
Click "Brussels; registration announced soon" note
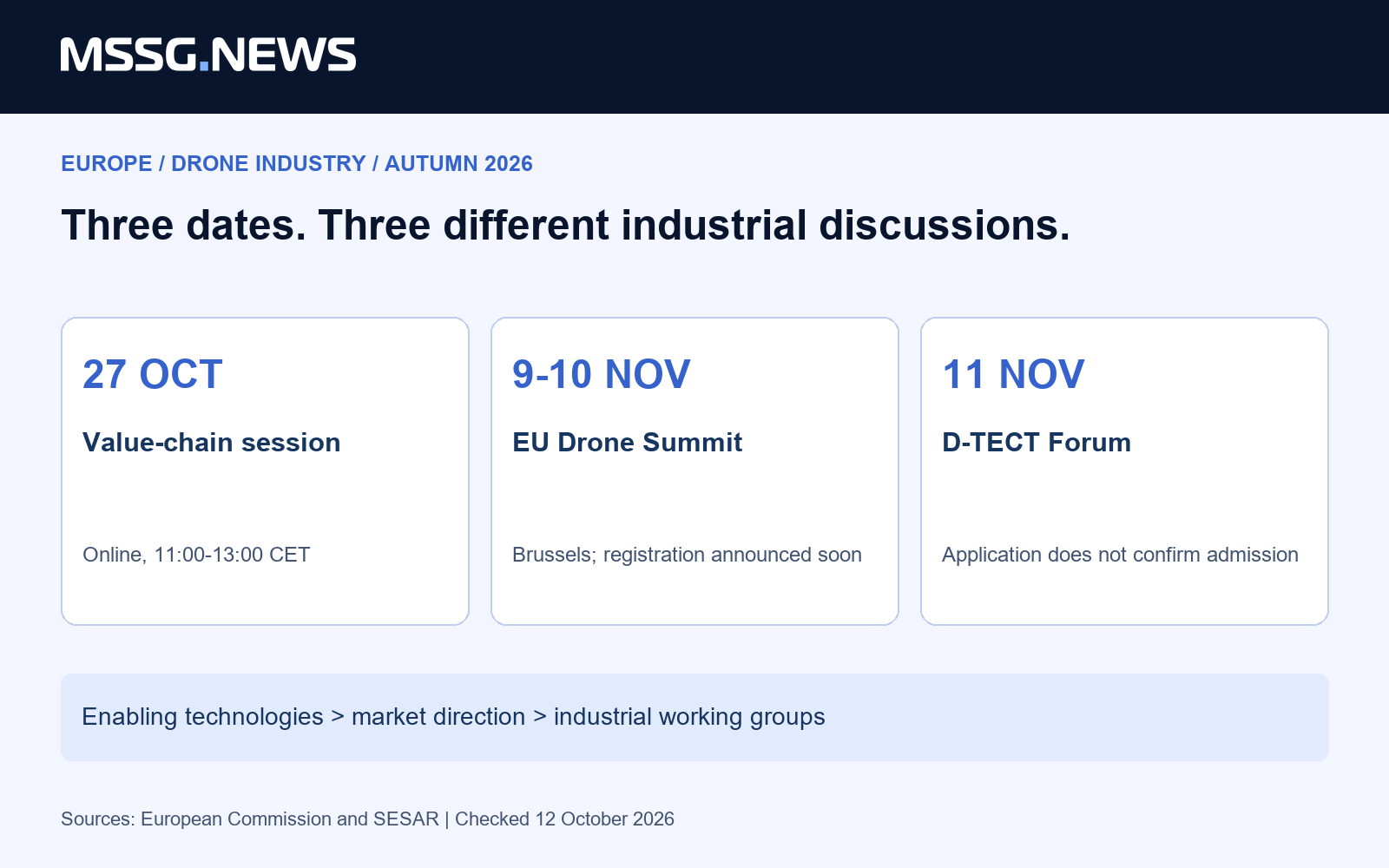687,555
